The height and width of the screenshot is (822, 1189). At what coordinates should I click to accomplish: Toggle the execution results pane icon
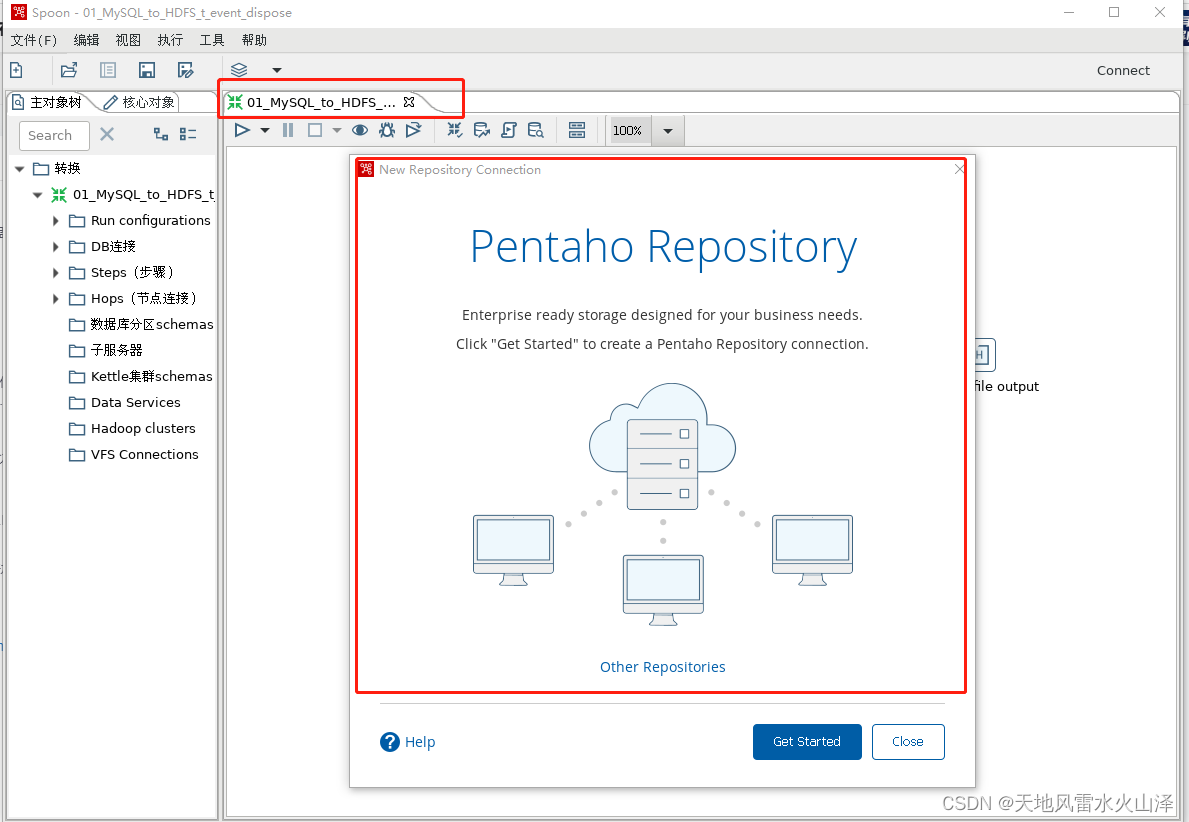point(577,130)
